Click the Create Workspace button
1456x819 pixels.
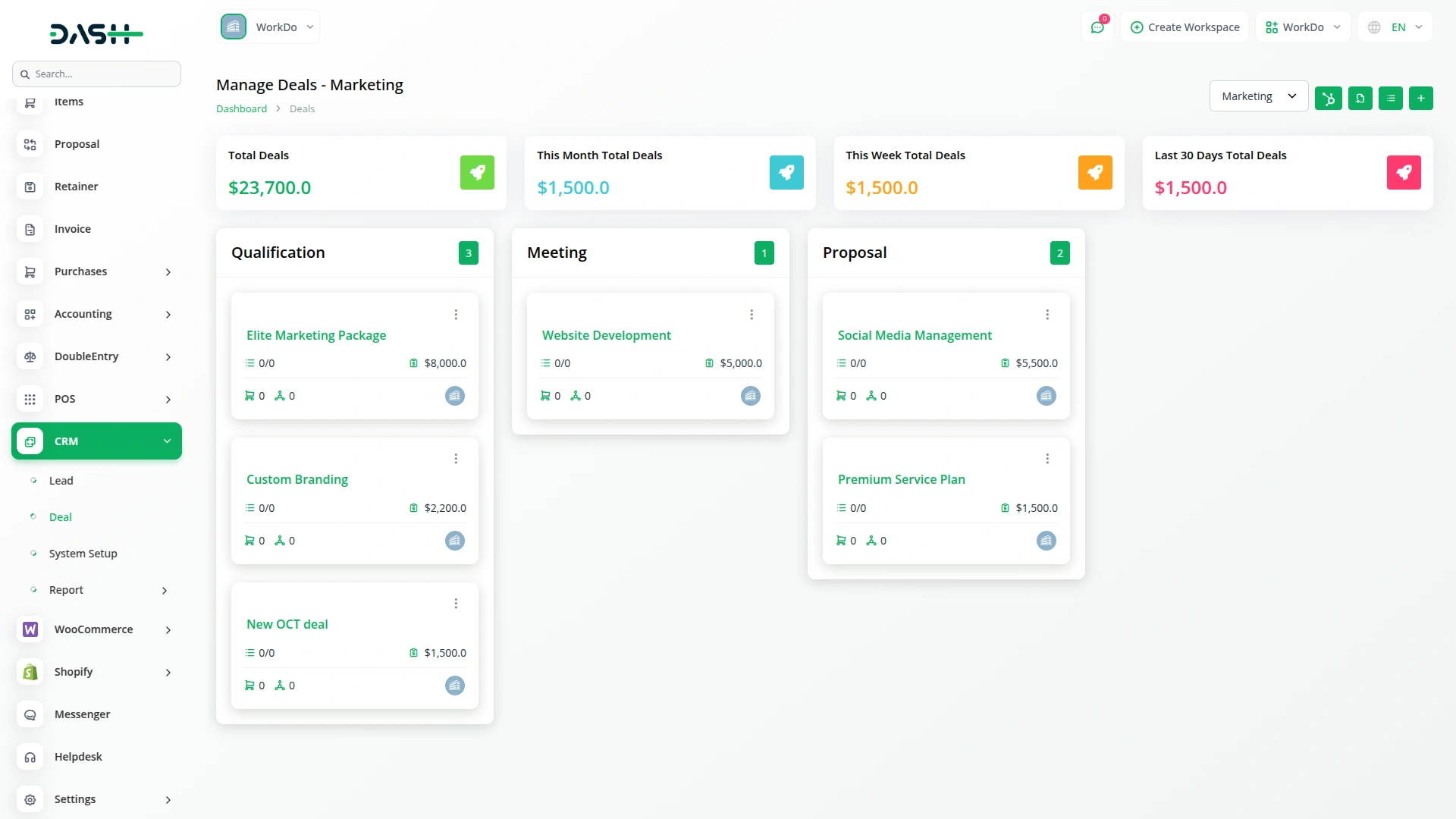1185,27
